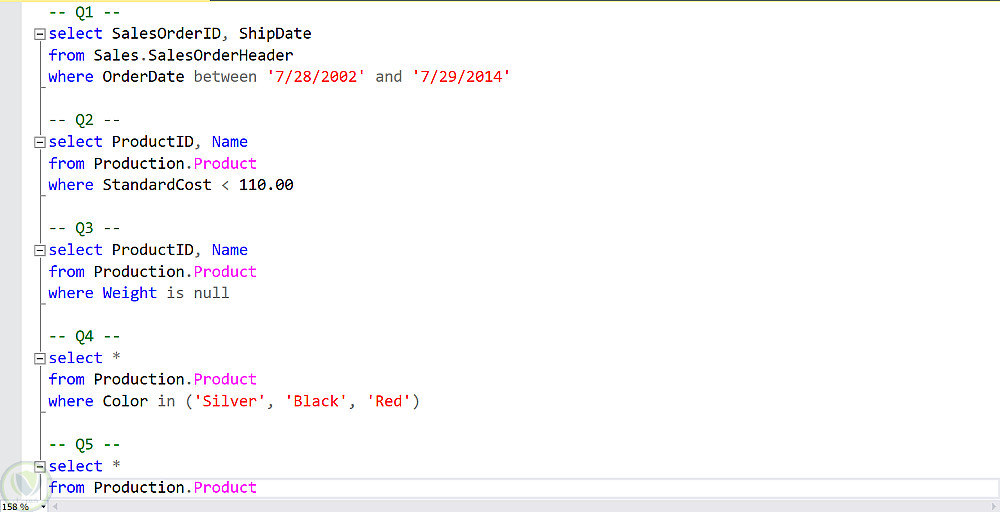This screenshot has width=1000, height=512.
Task: Click the 'OrderDate' column in Q1
Action: (143, 77)
